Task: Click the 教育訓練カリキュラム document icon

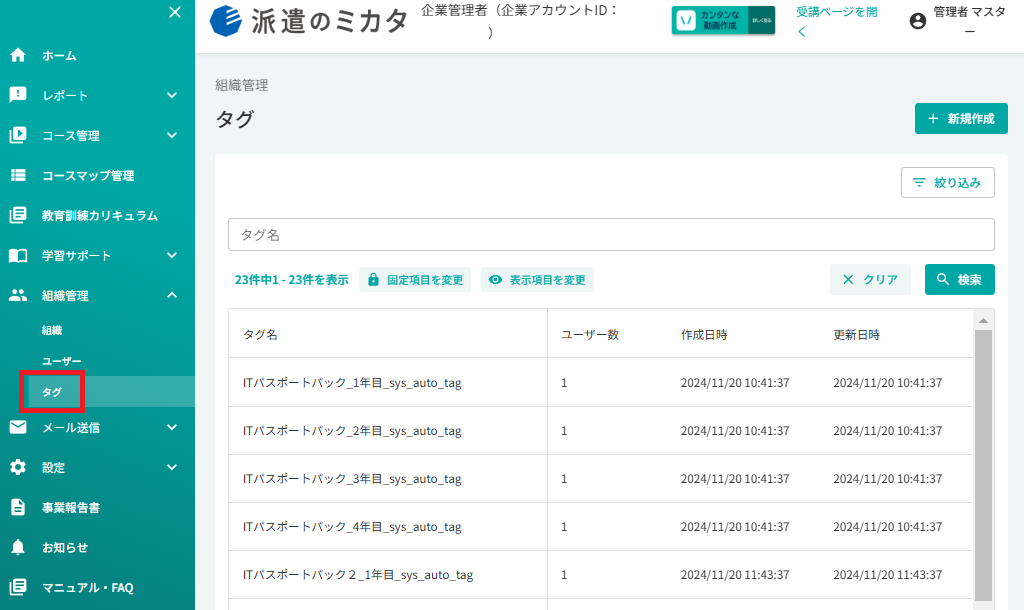Action: pos(18,215)
